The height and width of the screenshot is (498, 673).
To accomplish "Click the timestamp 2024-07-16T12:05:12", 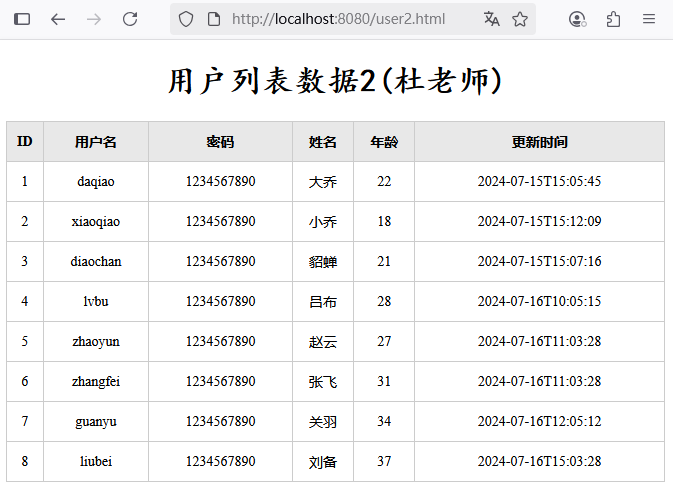I will coord(539,422).
